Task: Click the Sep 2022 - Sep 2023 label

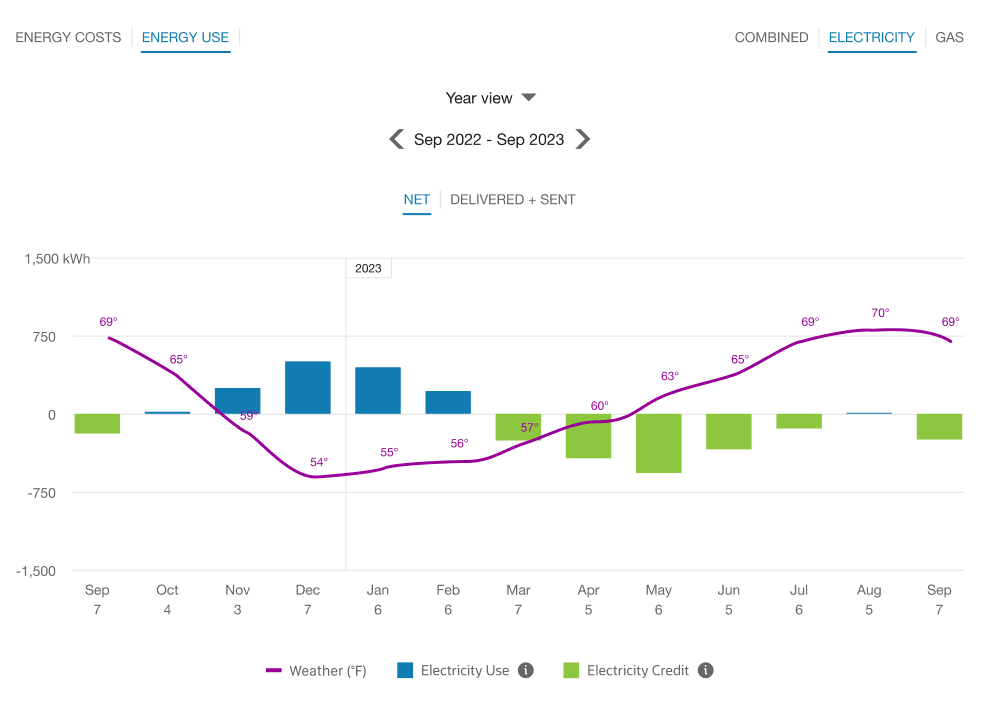Action: (489, 139)
